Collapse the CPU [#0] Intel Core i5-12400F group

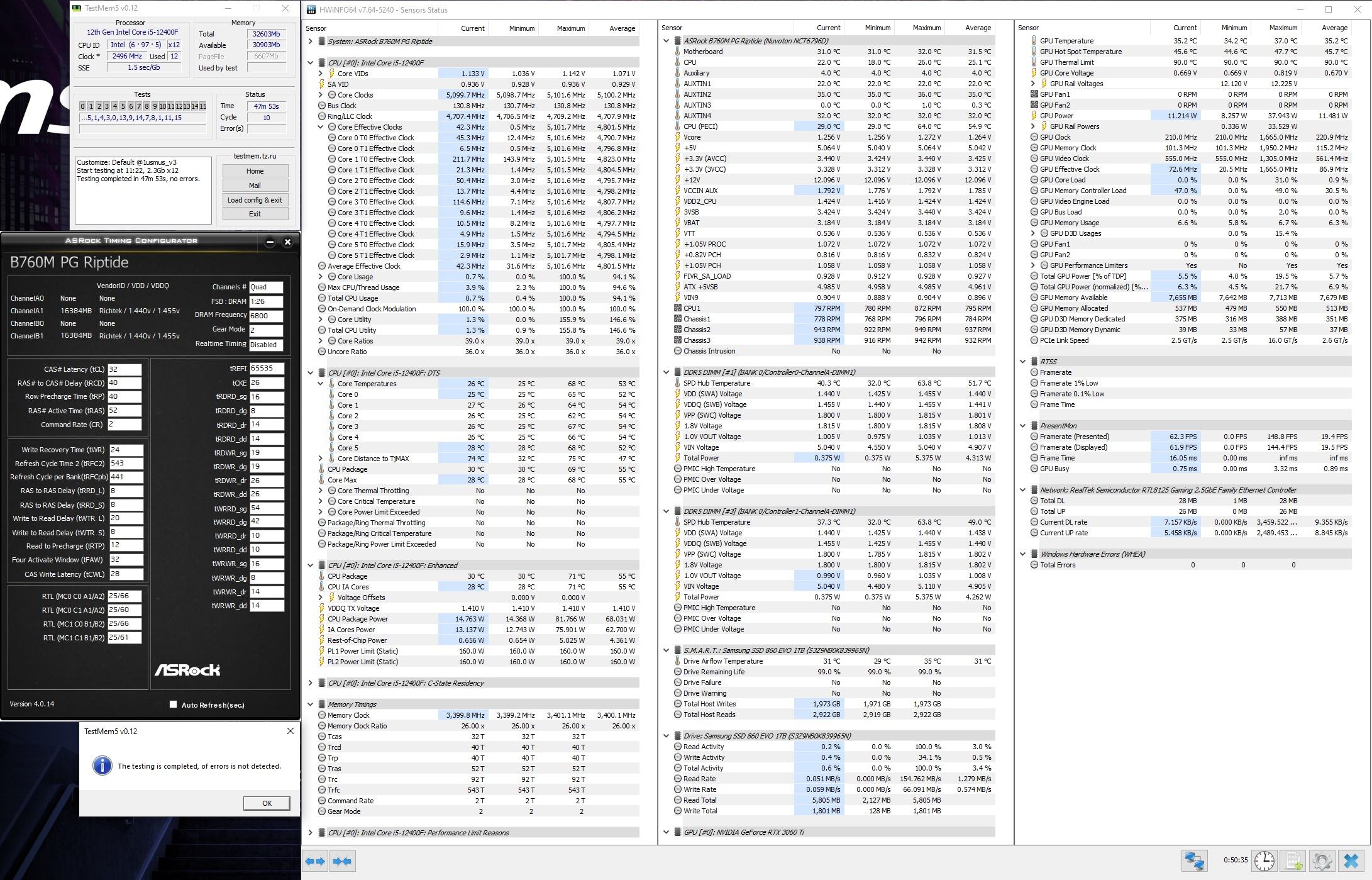(310, 63)
